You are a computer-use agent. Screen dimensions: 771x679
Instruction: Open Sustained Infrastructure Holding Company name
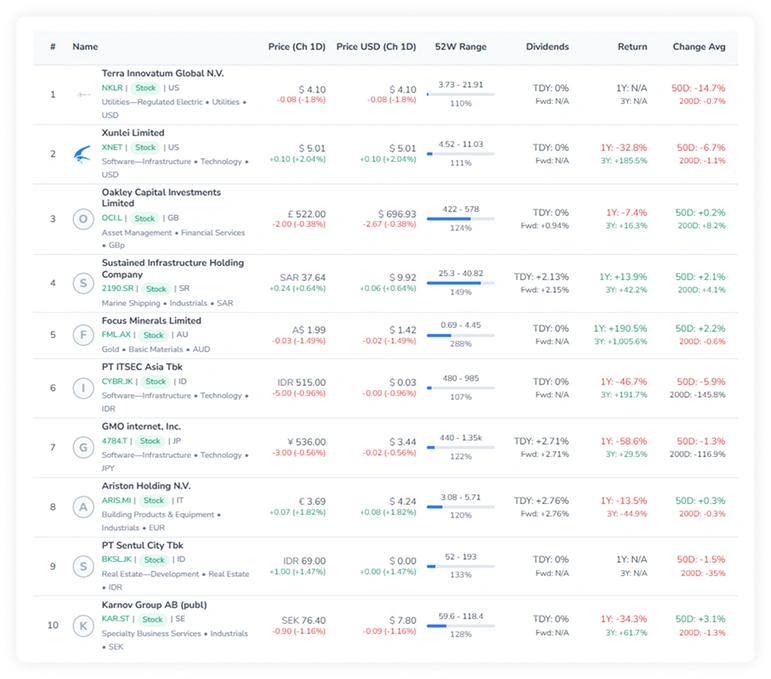[x=173, y=268]
